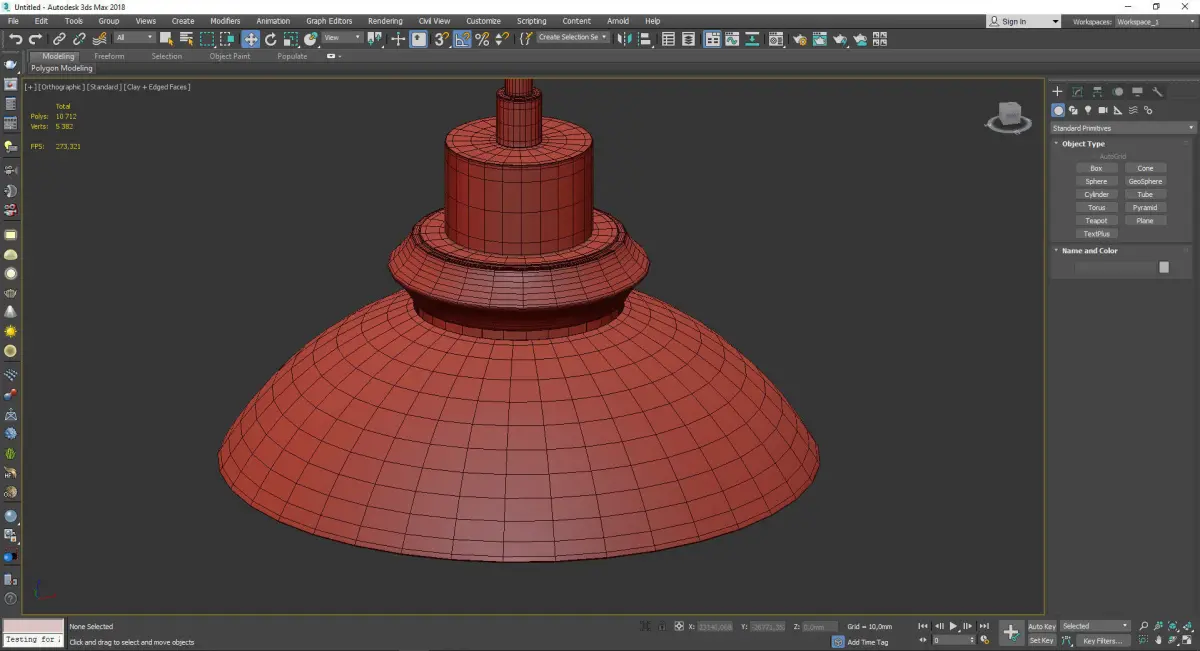Click the object color swatch
1200x651 pixels.
pos(1164,267)
